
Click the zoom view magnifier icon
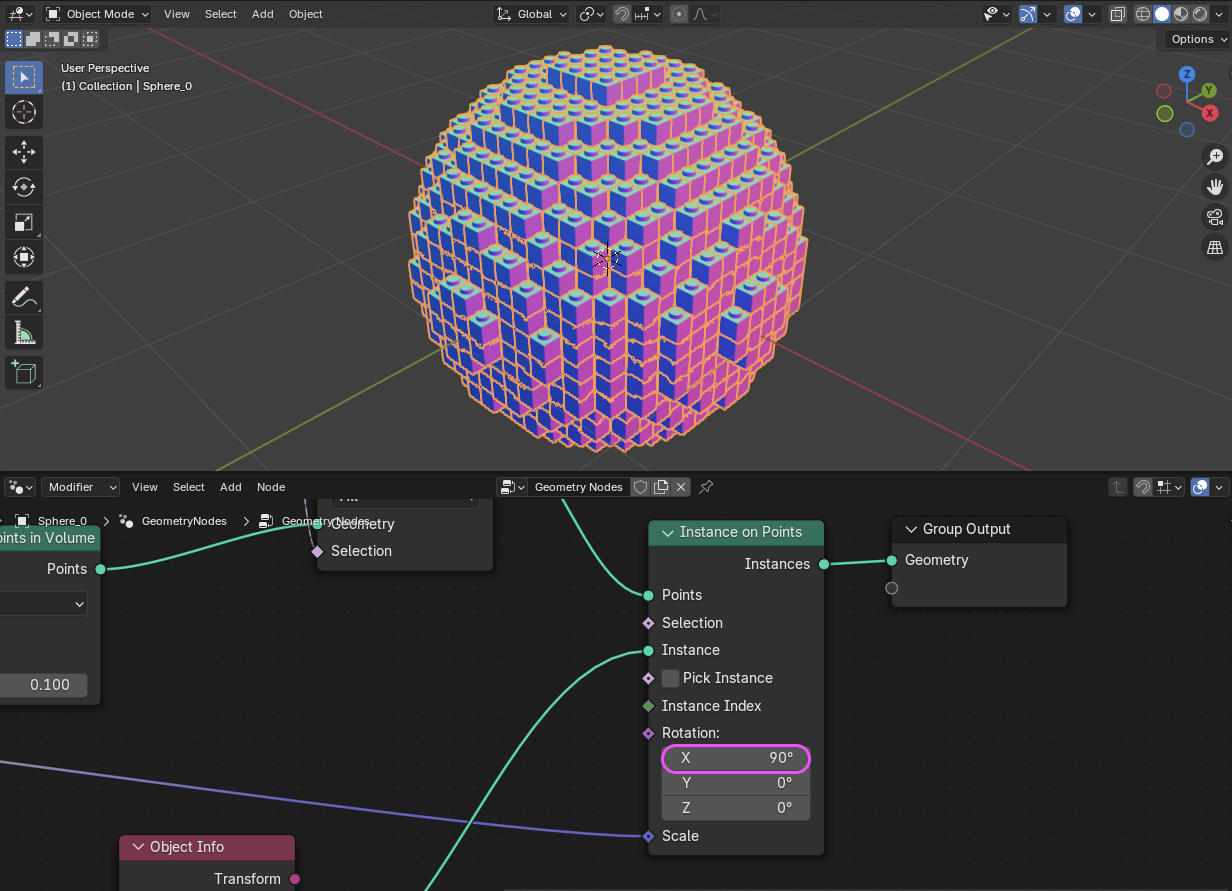1215,157
